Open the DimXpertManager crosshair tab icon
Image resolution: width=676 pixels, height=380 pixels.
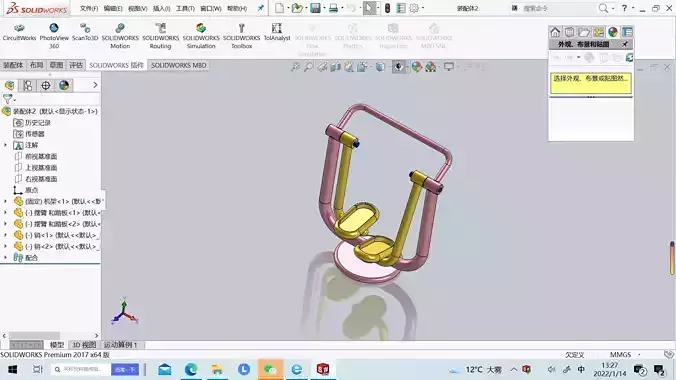[46, 85]
